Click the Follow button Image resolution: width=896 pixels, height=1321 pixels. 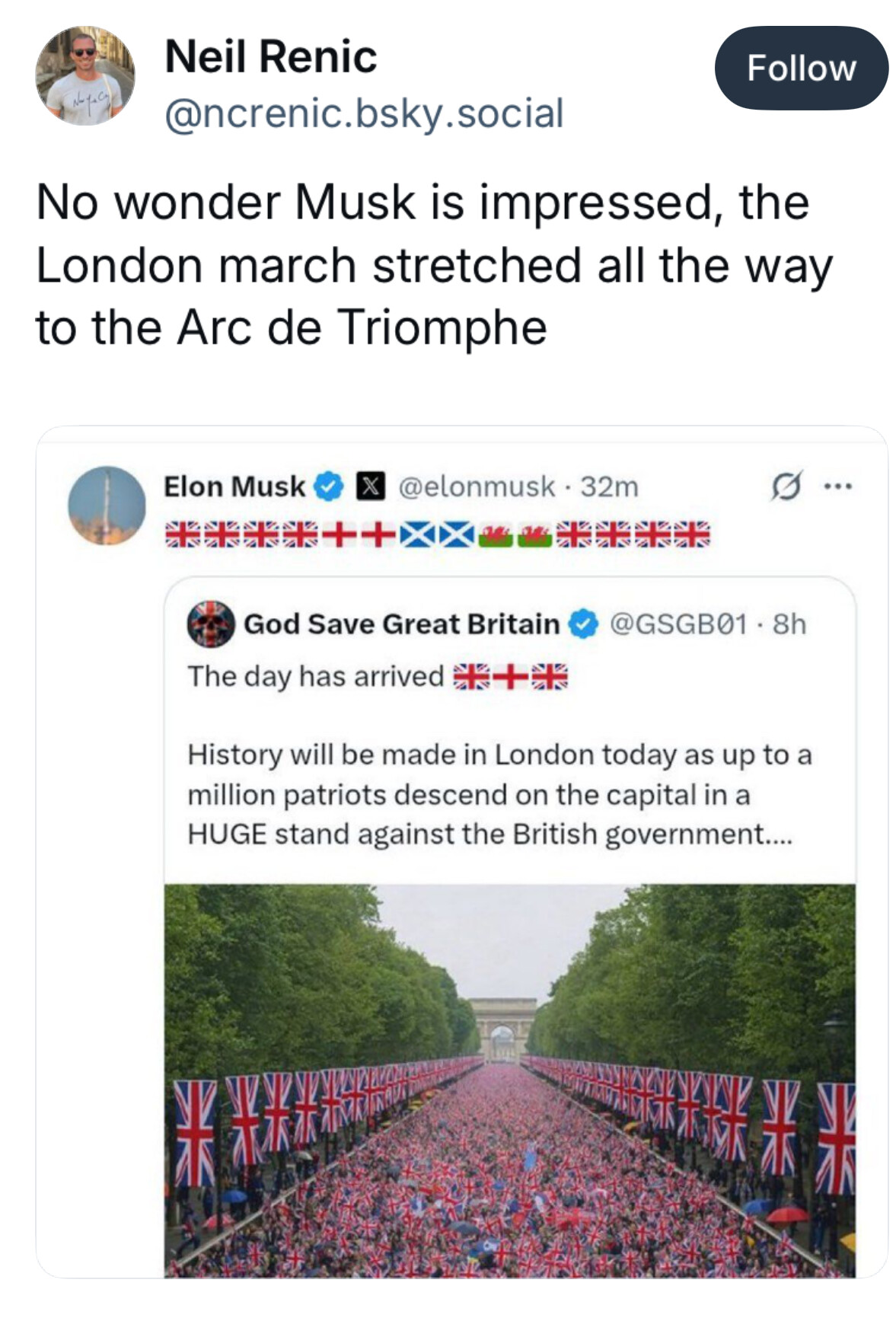pyautogui.click(x=801, y=69)
